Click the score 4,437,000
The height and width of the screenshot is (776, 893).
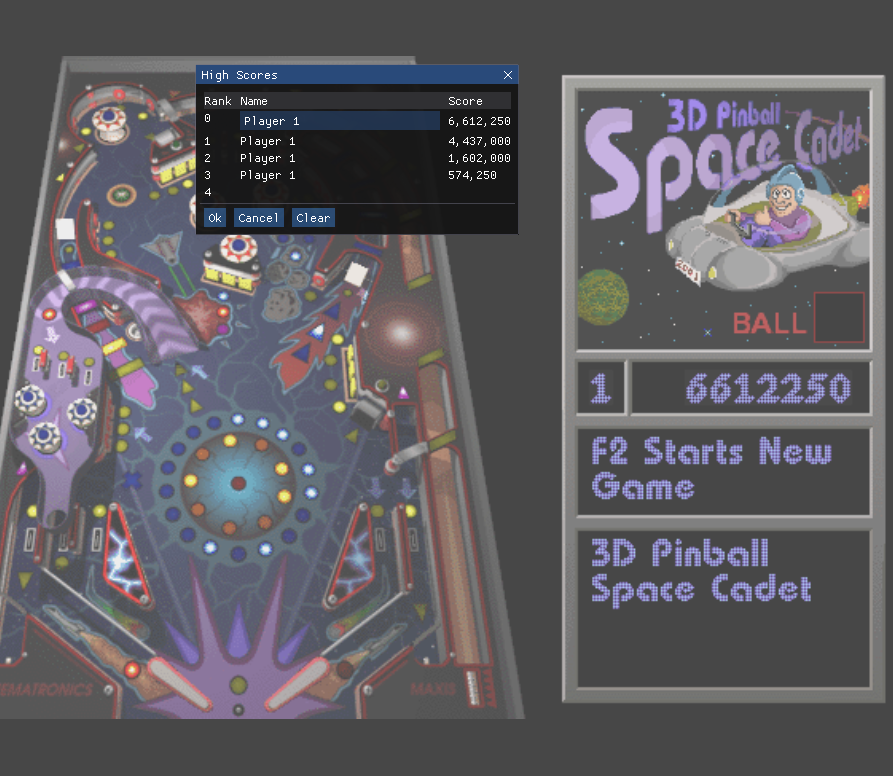pyautogui.click(x=479, y=141)
